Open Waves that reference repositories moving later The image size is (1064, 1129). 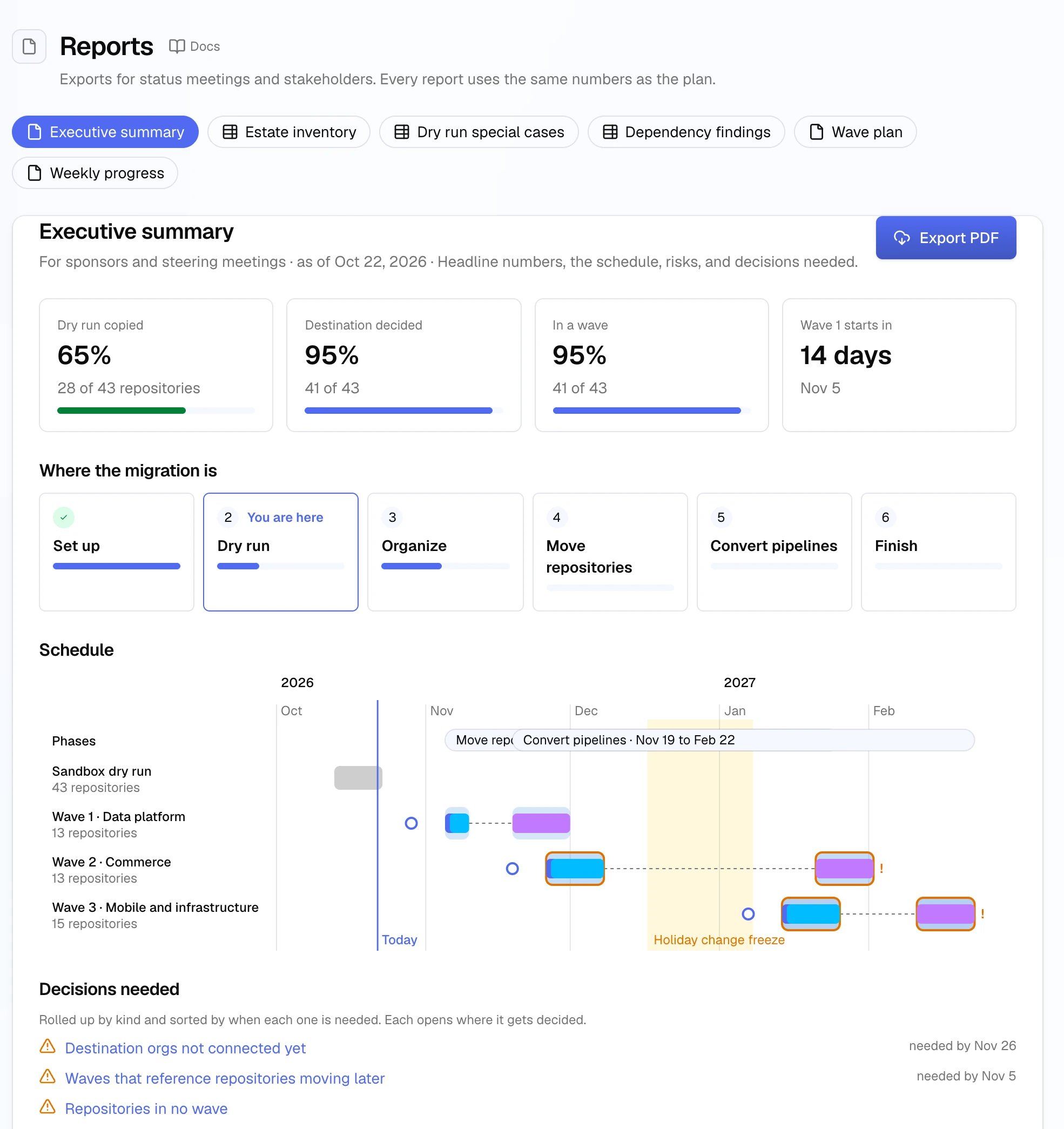click(x=225, y=1078)
